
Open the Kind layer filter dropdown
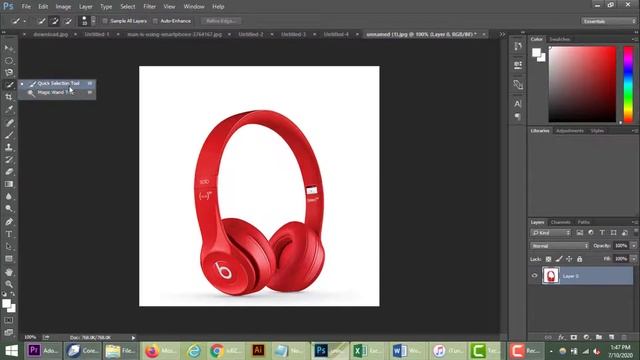pos(550,233)
